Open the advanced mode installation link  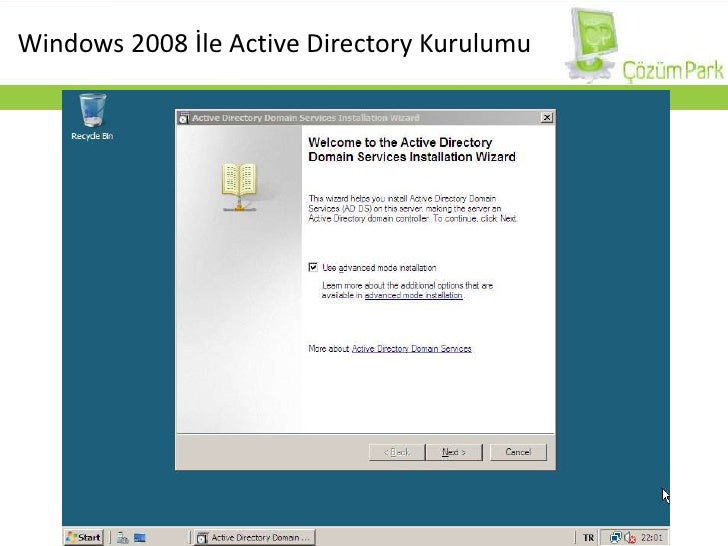[x=413, y=295]
